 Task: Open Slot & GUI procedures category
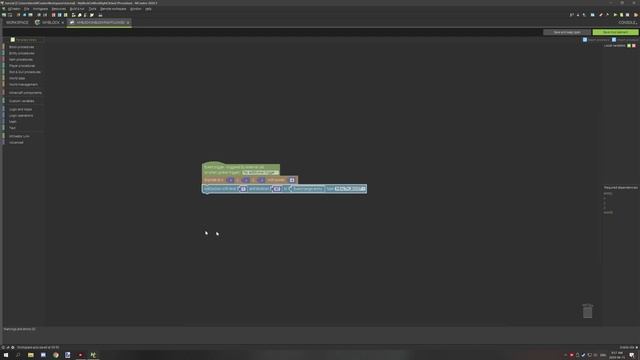point(24,72)
